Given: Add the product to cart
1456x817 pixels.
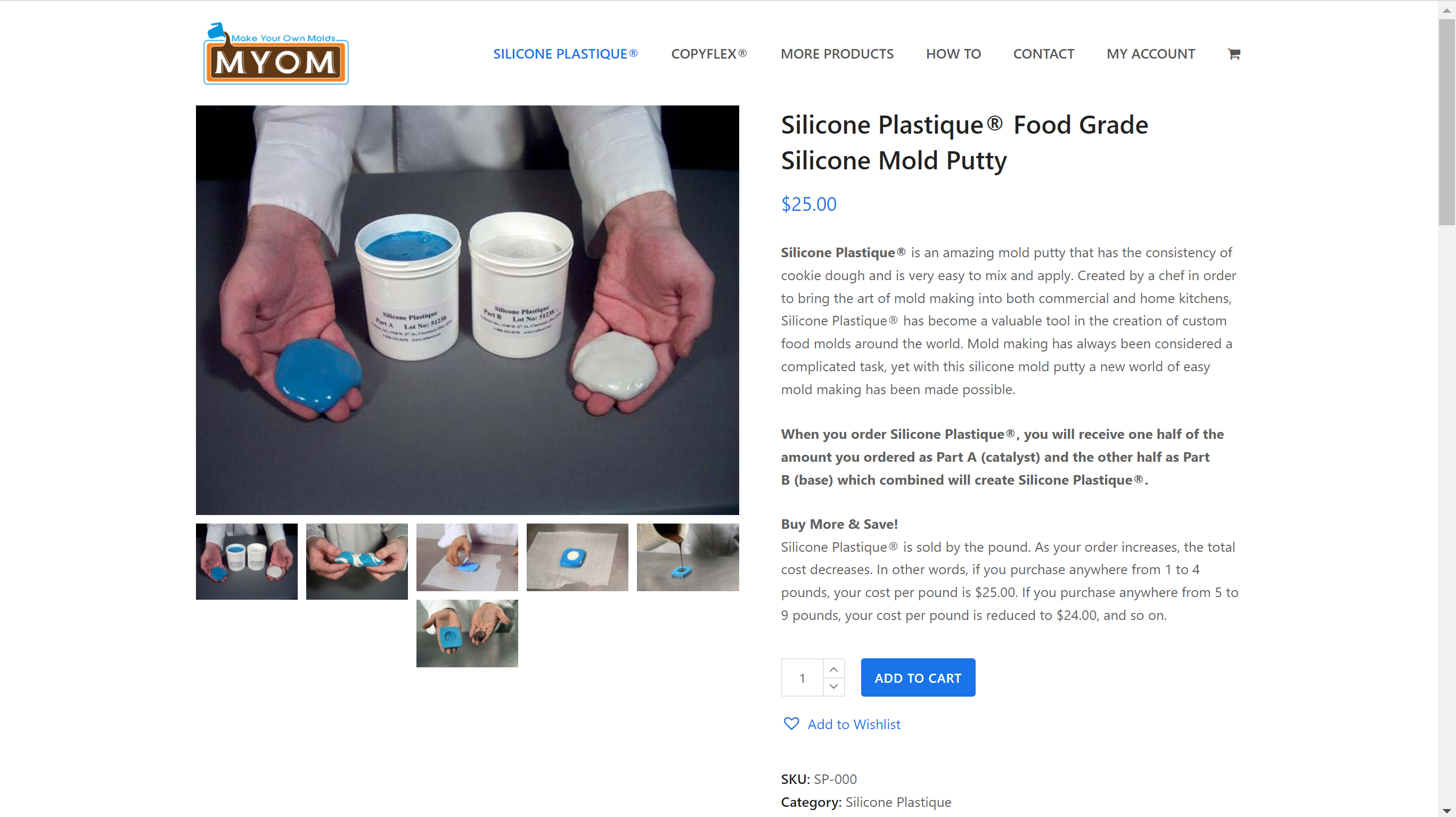Looking at the screenshot, I should [918, 677].
